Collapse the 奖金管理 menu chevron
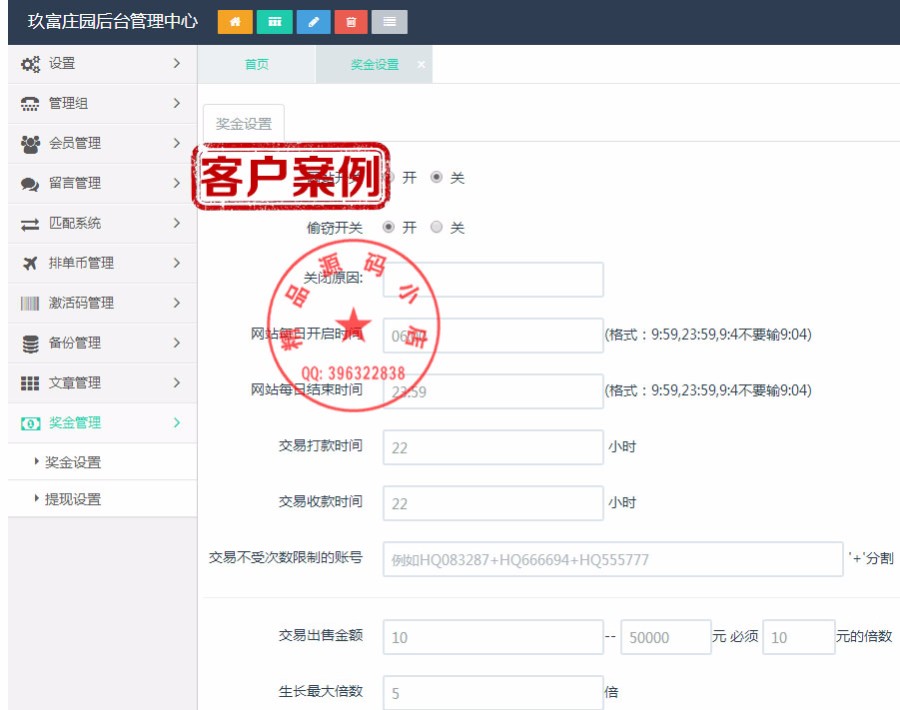This screenshot has width=900, height=710. click(177, 422)
